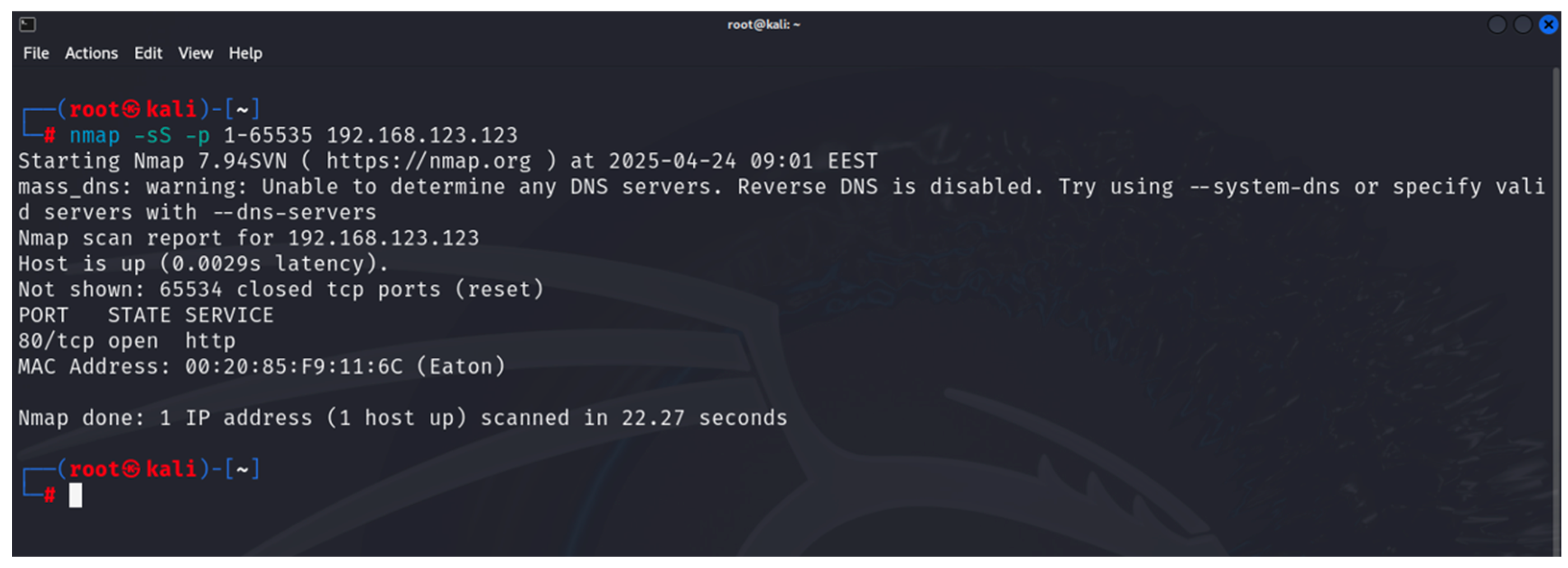Click the --dns-servers option text
1568x568 pixels.
point(295,213)
